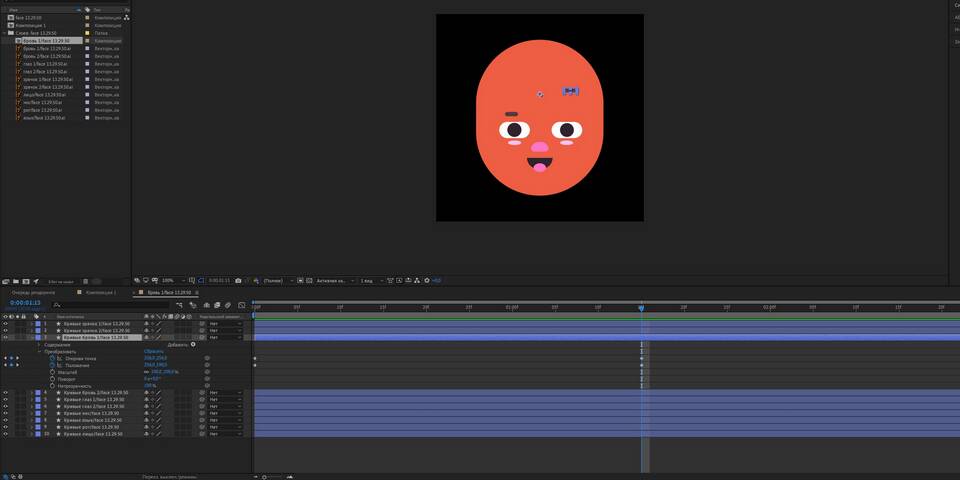Image resolution: width=960 pixels, height=480 pixels.
Task: Hide layer 4 Кривые бровь 2 eye
Action: coord(6,392)
